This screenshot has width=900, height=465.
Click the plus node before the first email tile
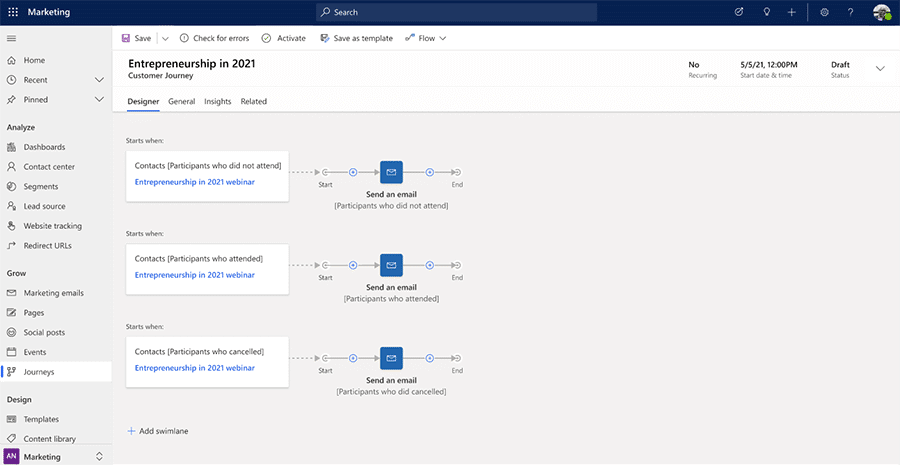(353, 172)
